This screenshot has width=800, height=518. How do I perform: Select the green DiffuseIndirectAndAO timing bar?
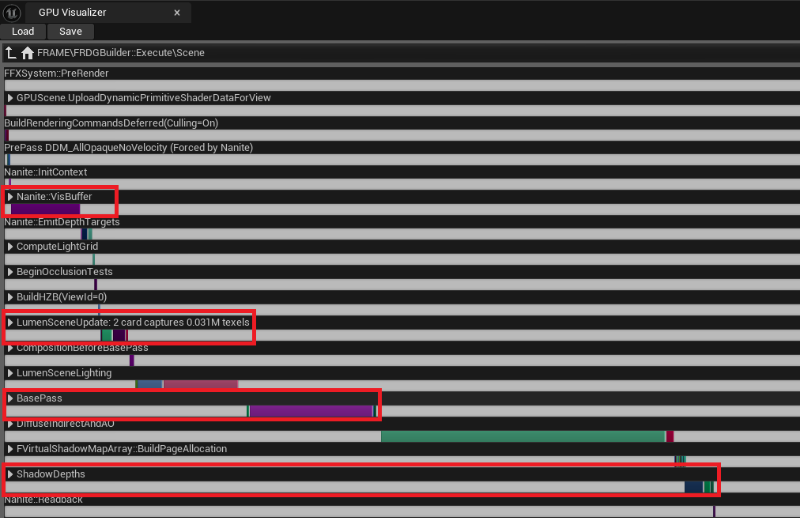click(523, 436)
